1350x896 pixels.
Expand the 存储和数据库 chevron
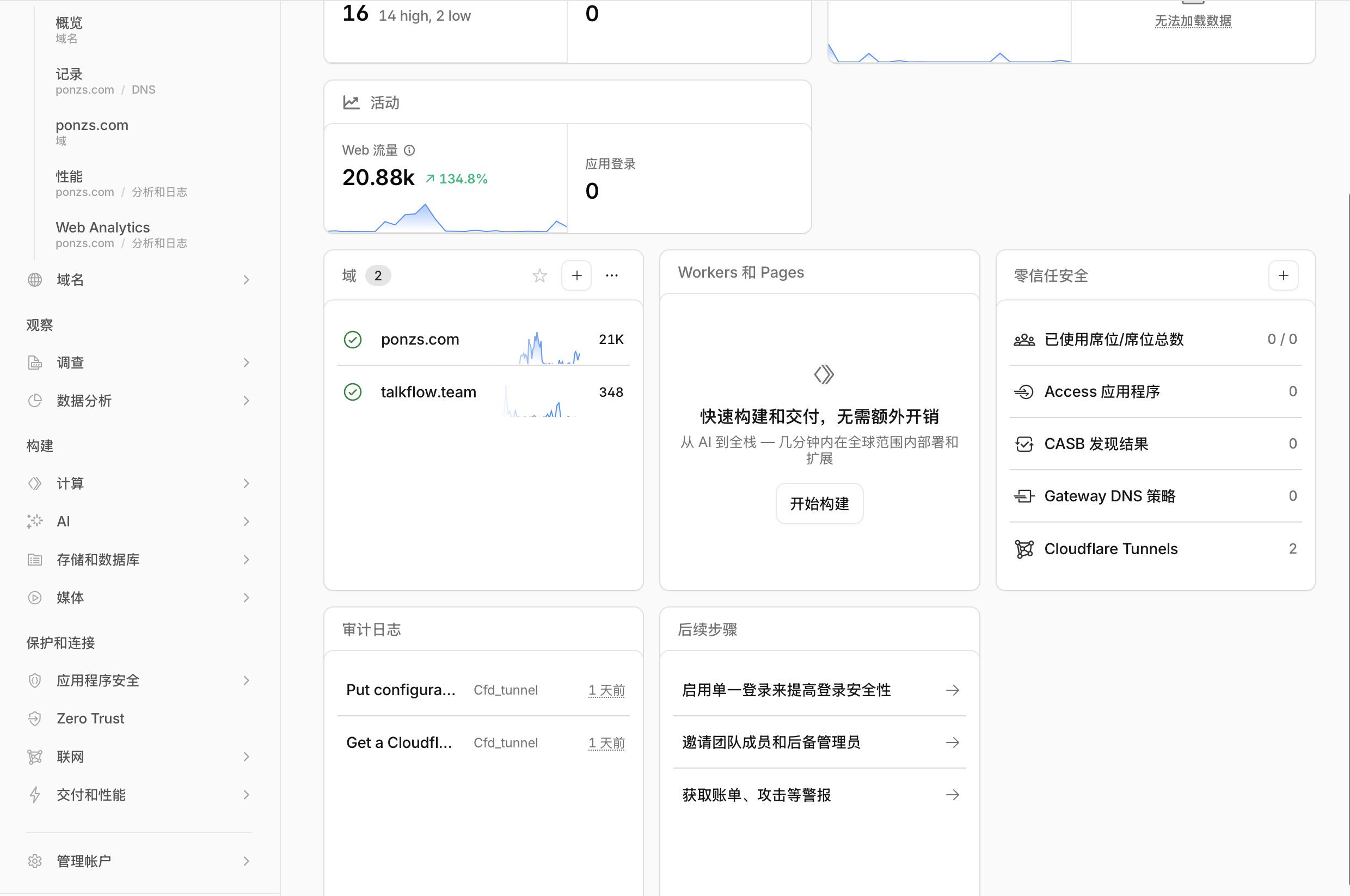246,560
